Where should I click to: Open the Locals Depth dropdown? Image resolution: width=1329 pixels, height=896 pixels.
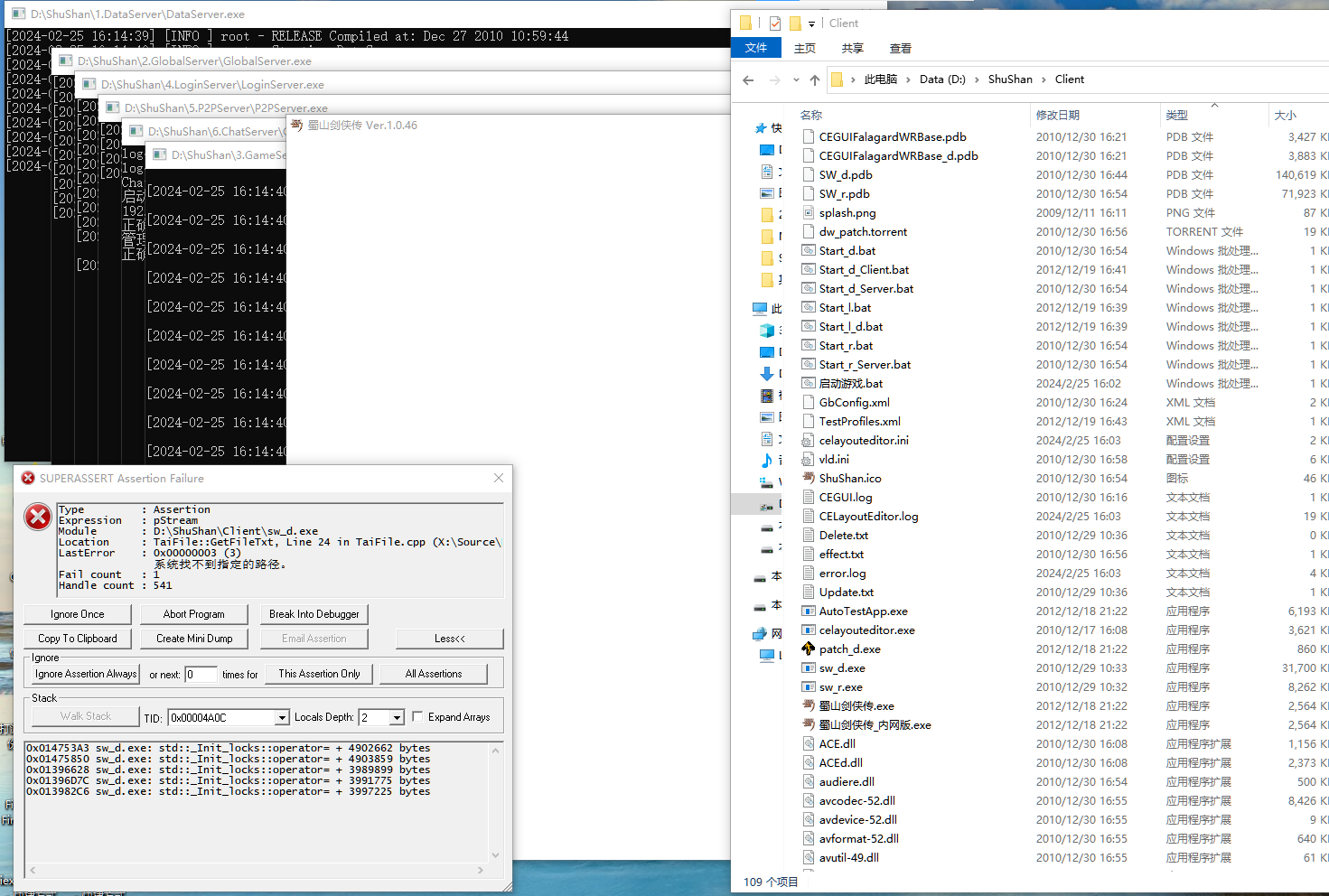(x=397, y=717)
